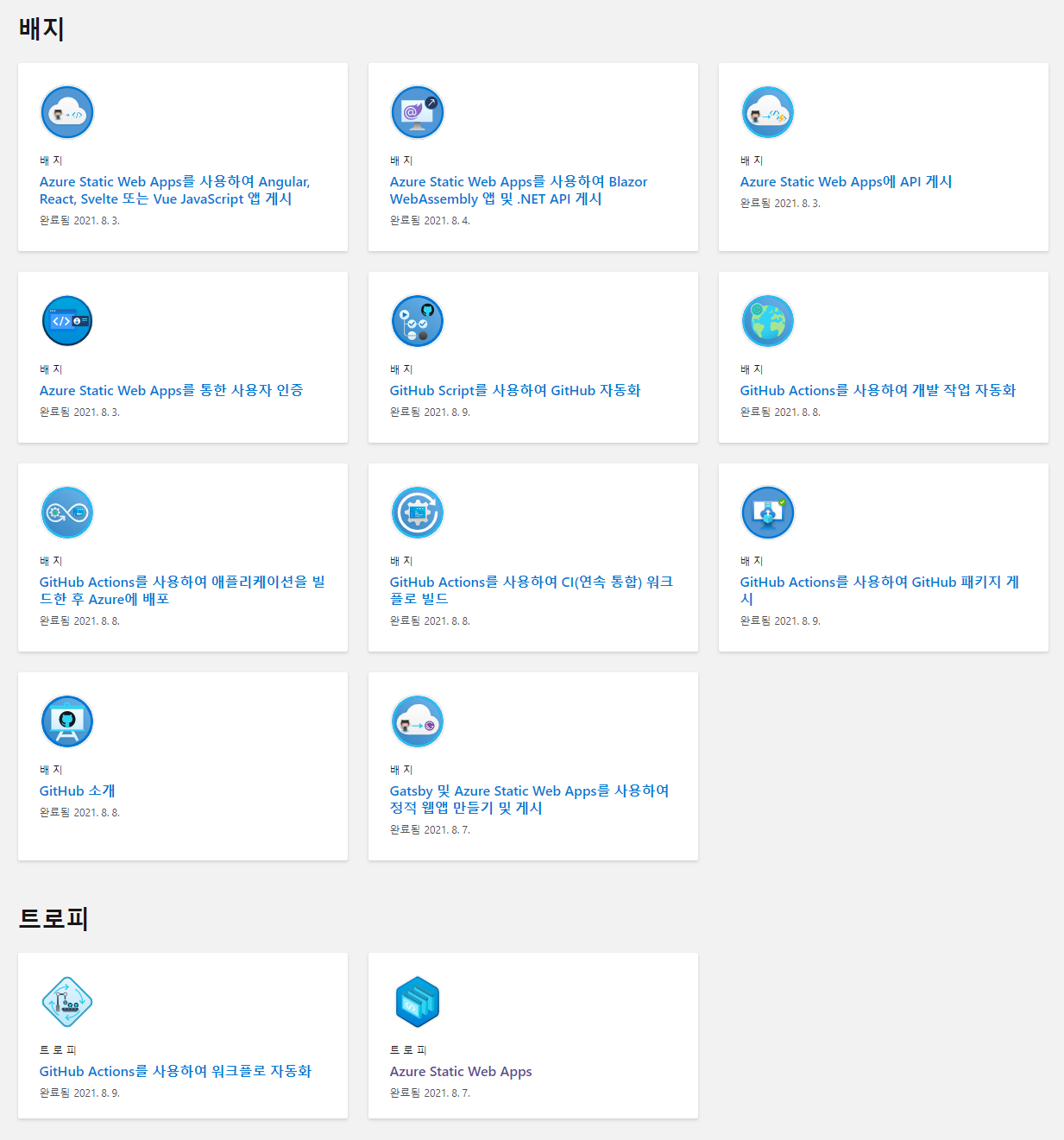Click the 트로피 label above Azure Static Web Apps
The height and width of the screenshot is (1140, 1064).
point(408,1049)
